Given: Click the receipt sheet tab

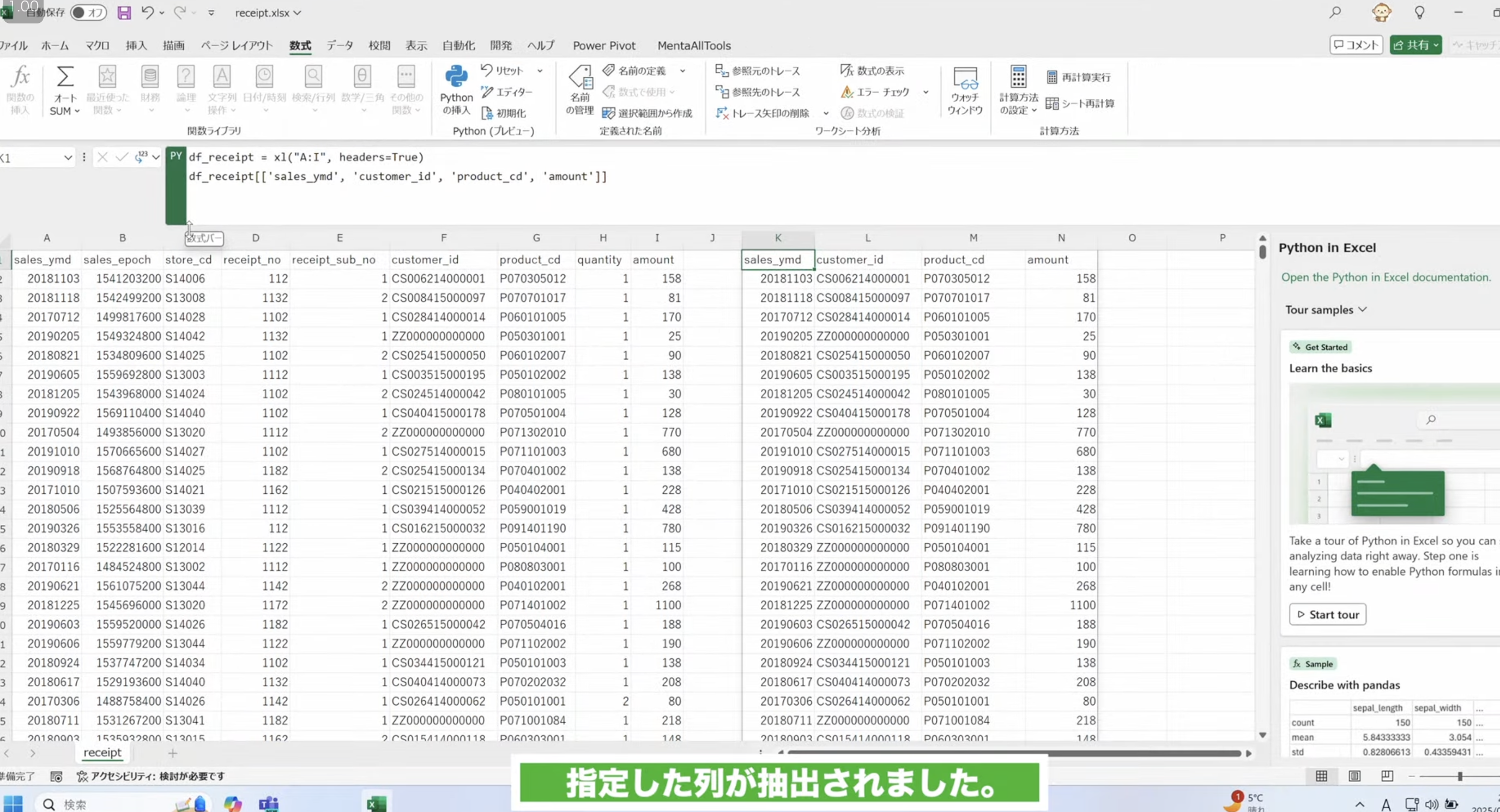Looking at the screenshot, I should point(101,752).
